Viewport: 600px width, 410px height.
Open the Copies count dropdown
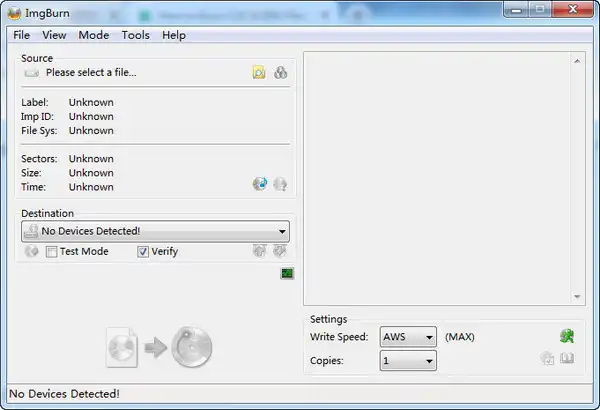click(427, 360)
